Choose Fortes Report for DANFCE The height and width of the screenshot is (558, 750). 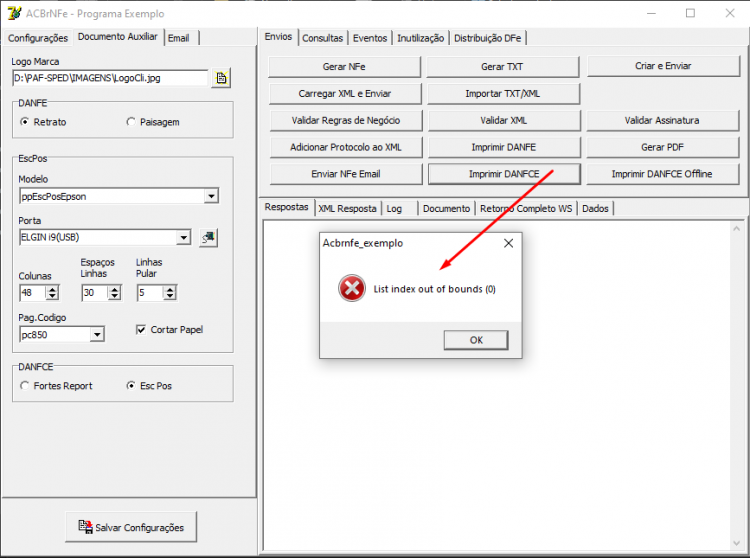click(56, 386)
